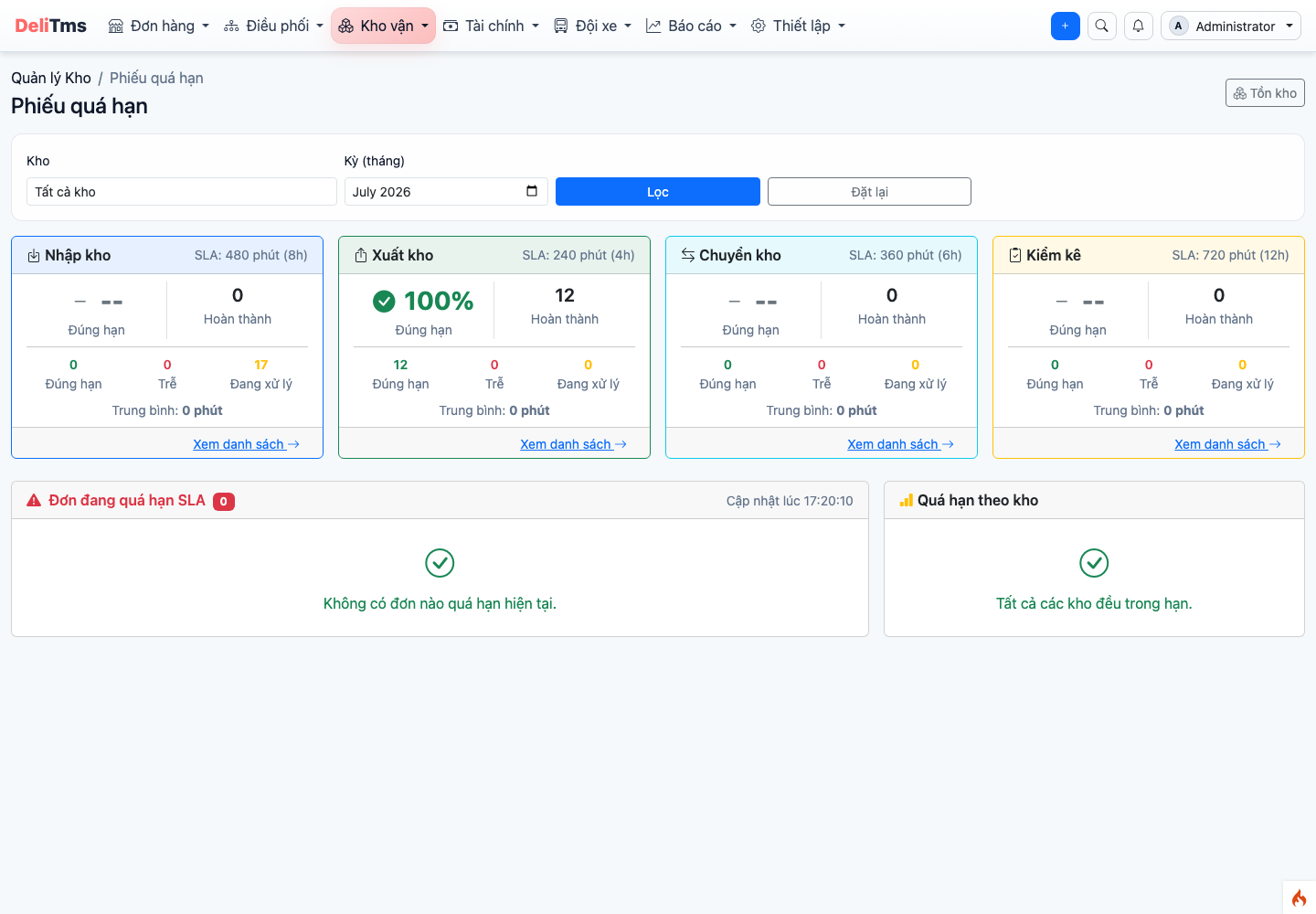Screen dimensions: 1316x914
Task: Click the Đội xe bus icon in navbar
Action: point(561,26)
